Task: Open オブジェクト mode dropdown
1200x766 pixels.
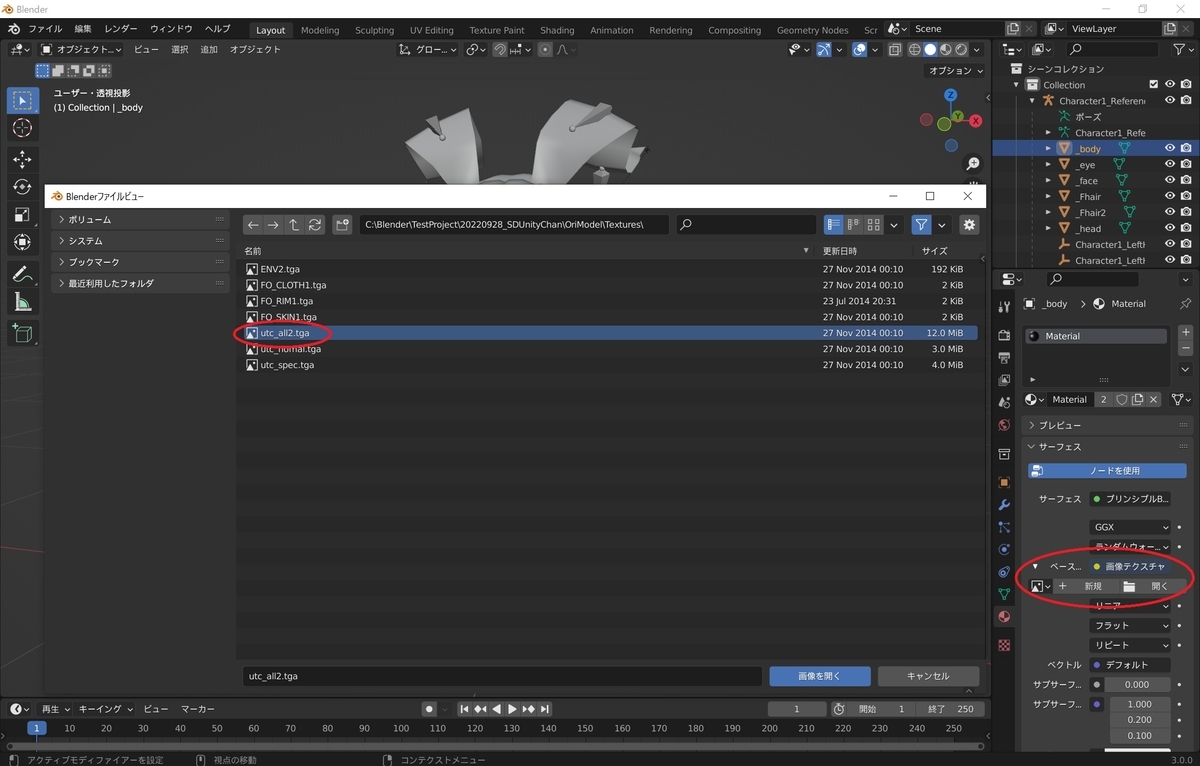Action: tap(81, 49)
